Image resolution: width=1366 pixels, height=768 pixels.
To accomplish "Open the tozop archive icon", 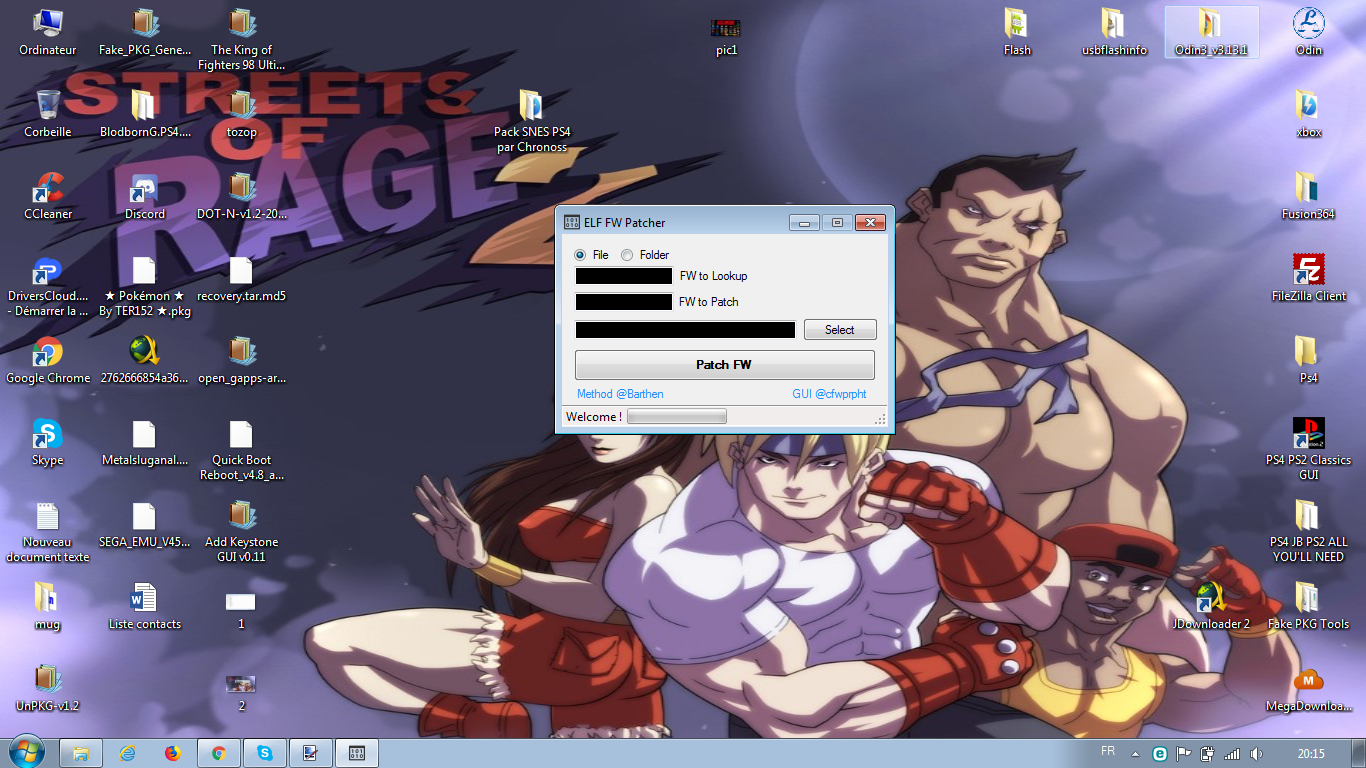I will click(x=241, y=113).
